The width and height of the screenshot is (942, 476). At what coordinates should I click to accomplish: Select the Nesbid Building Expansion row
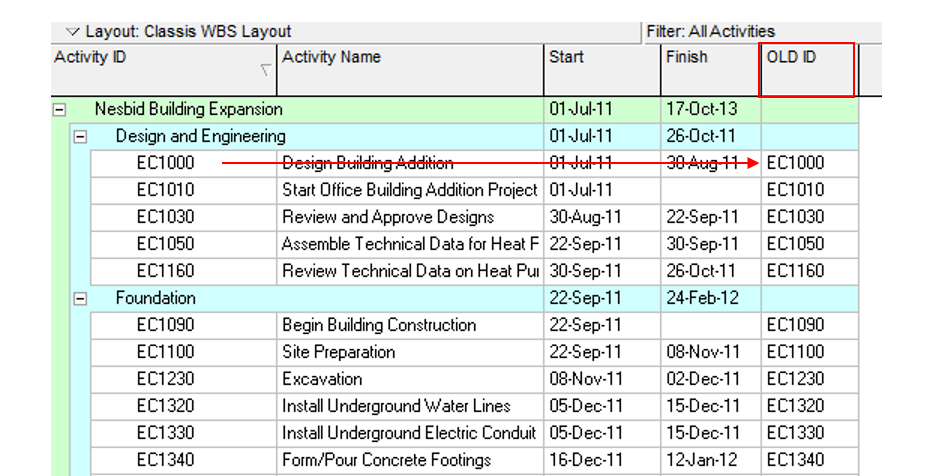coord(455,109)
